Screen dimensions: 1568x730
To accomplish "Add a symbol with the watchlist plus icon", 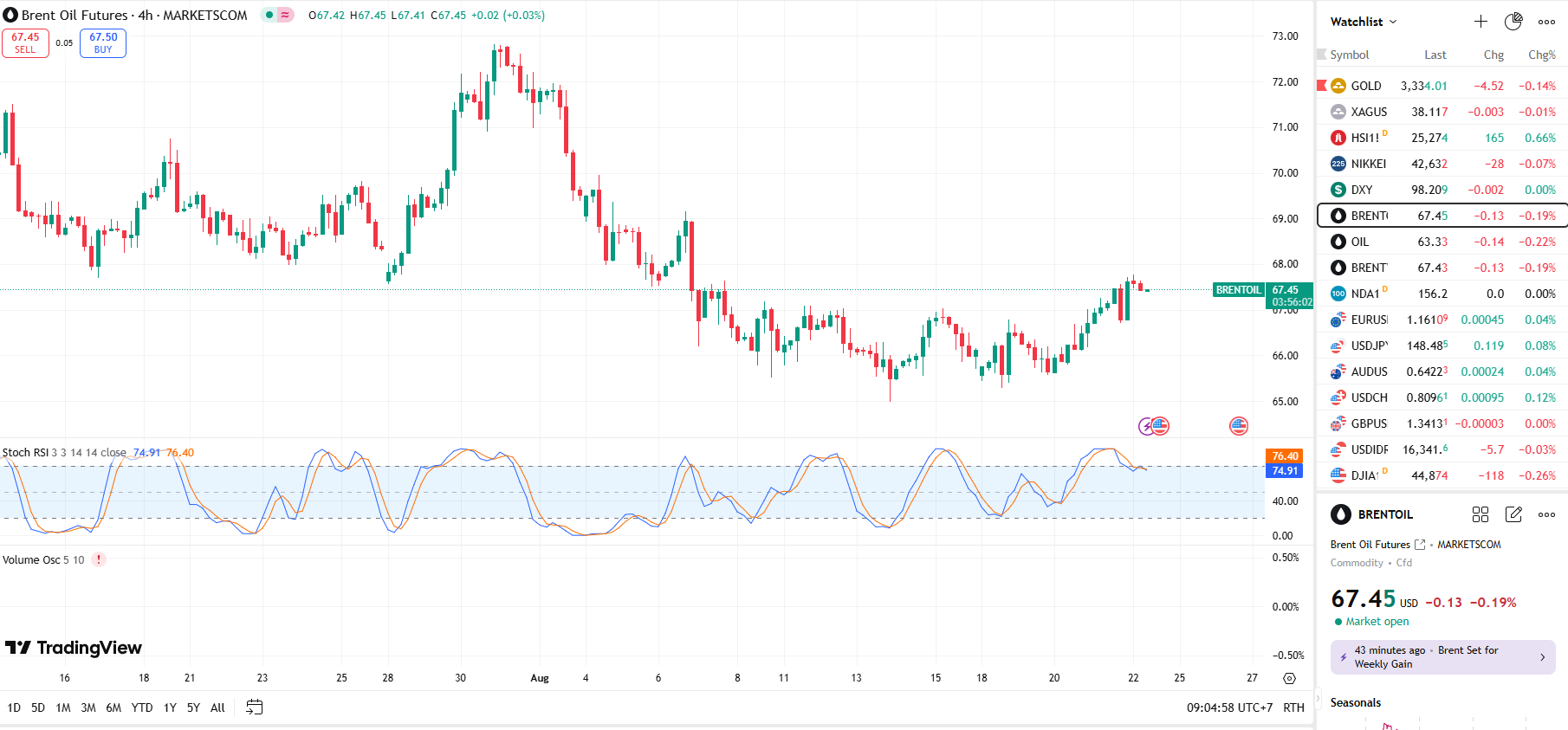I will pyautogui.click(x=1481, y=22).
